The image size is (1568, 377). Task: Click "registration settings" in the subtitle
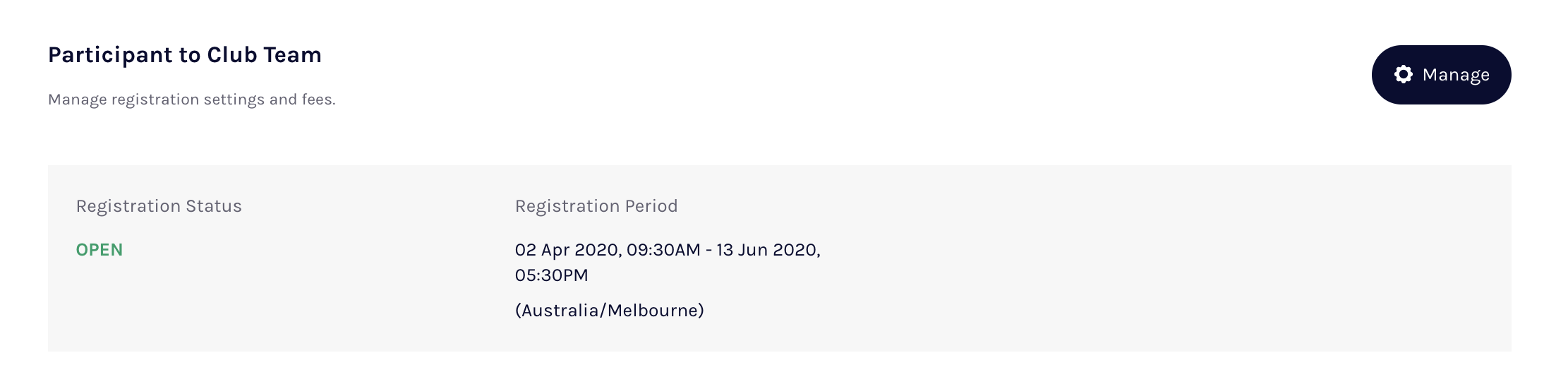188,100
